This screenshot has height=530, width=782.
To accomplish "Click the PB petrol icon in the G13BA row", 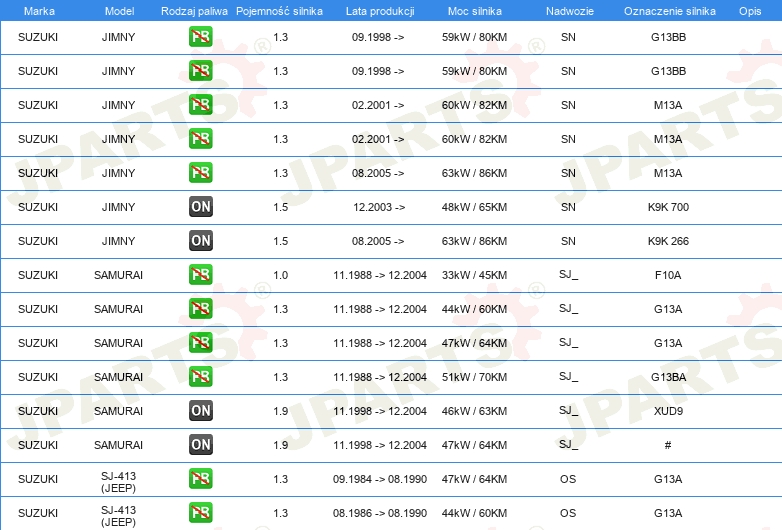I will tap(200, 376).
